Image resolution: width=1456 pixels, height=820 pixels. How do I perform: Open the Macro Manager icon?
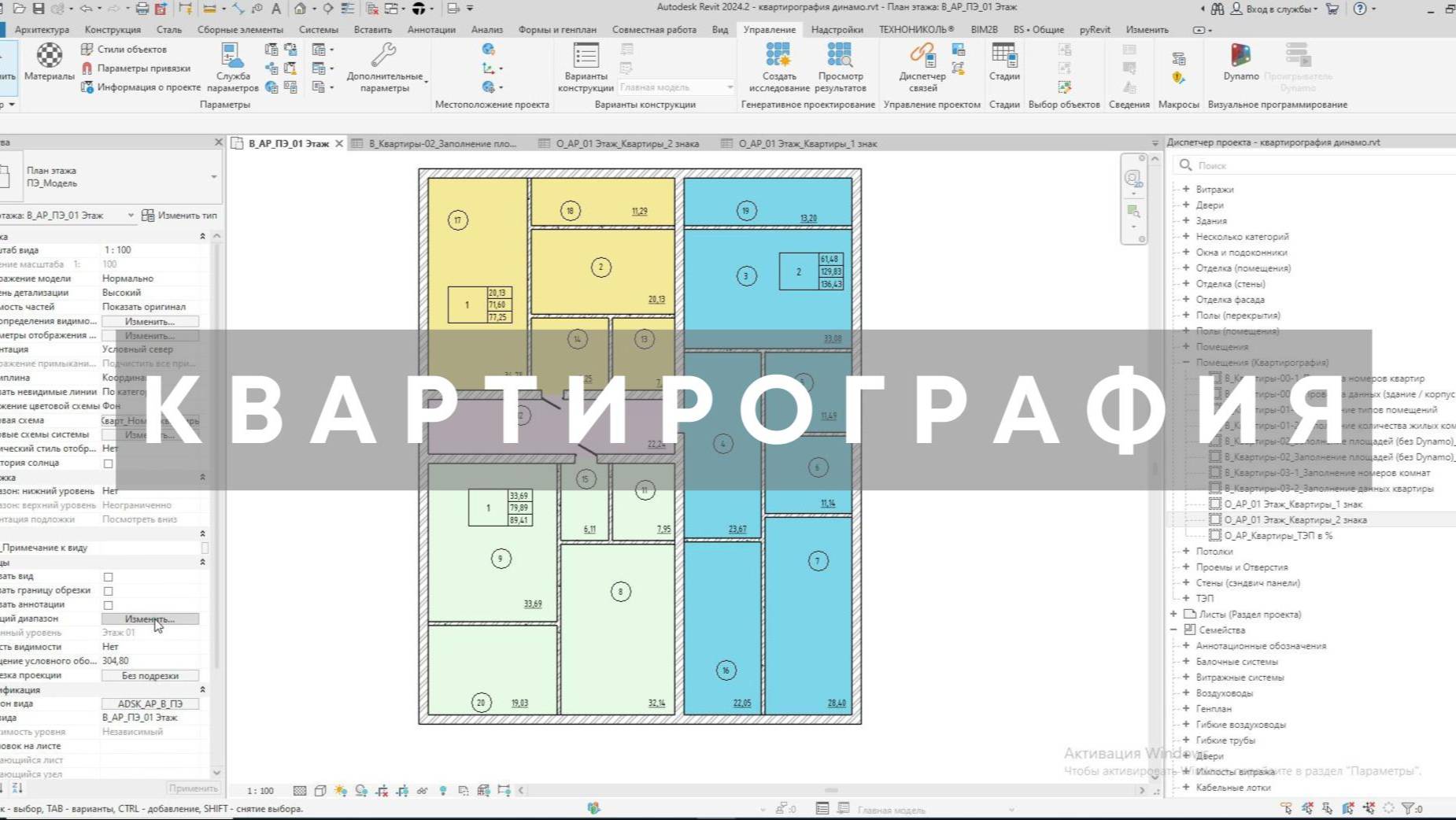pyautogui.click(x=1178, y=58)
